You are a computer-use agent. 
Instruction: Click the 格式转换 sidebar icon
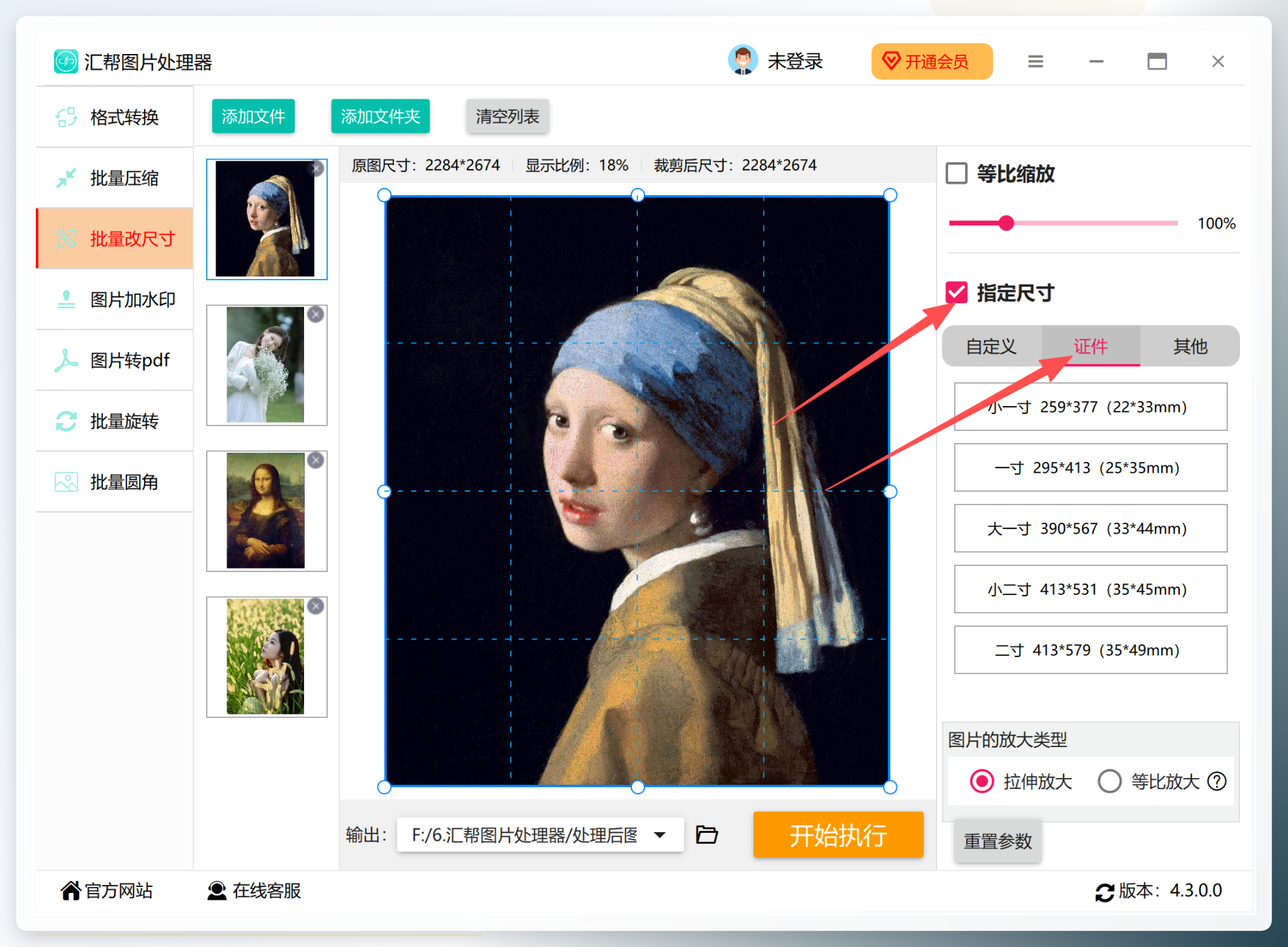66,118
